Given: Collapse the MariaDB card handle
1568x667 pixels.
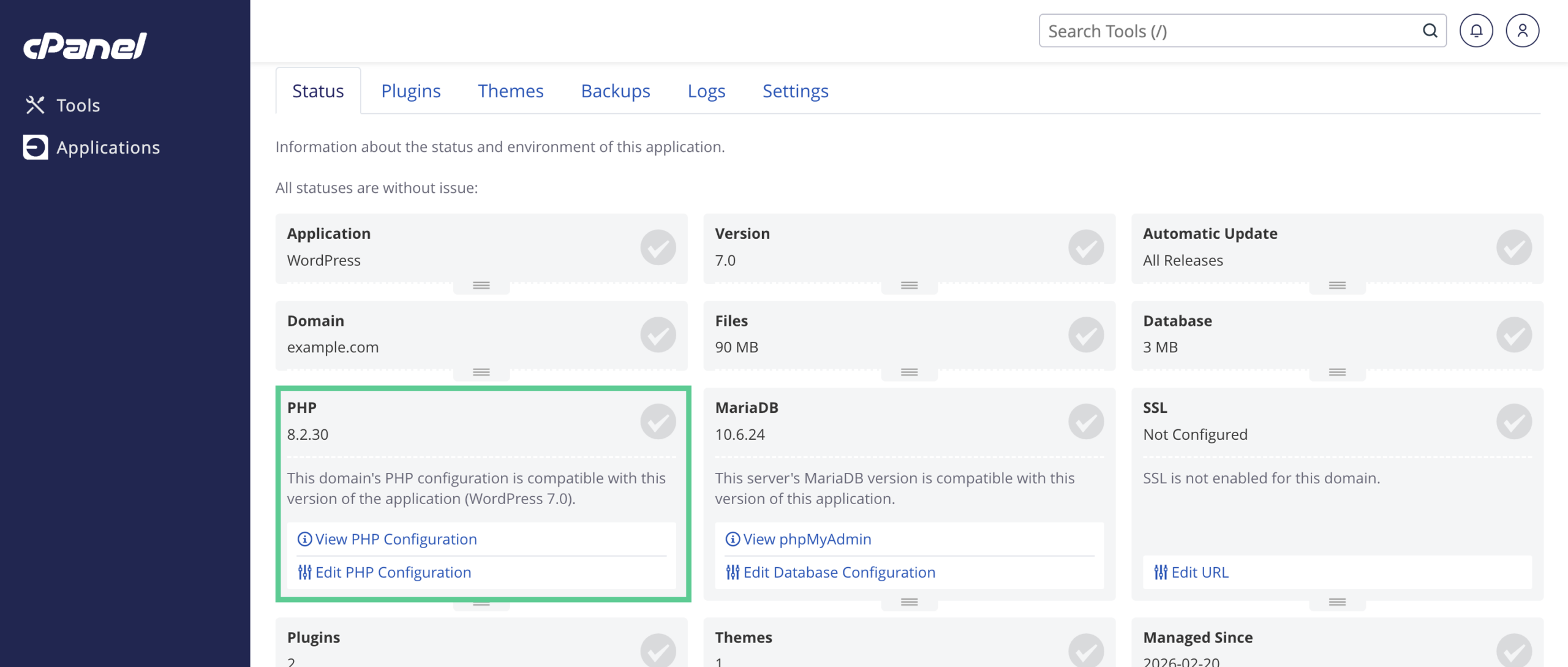Looking at the screenshot, I should click(x=910, y=603).
